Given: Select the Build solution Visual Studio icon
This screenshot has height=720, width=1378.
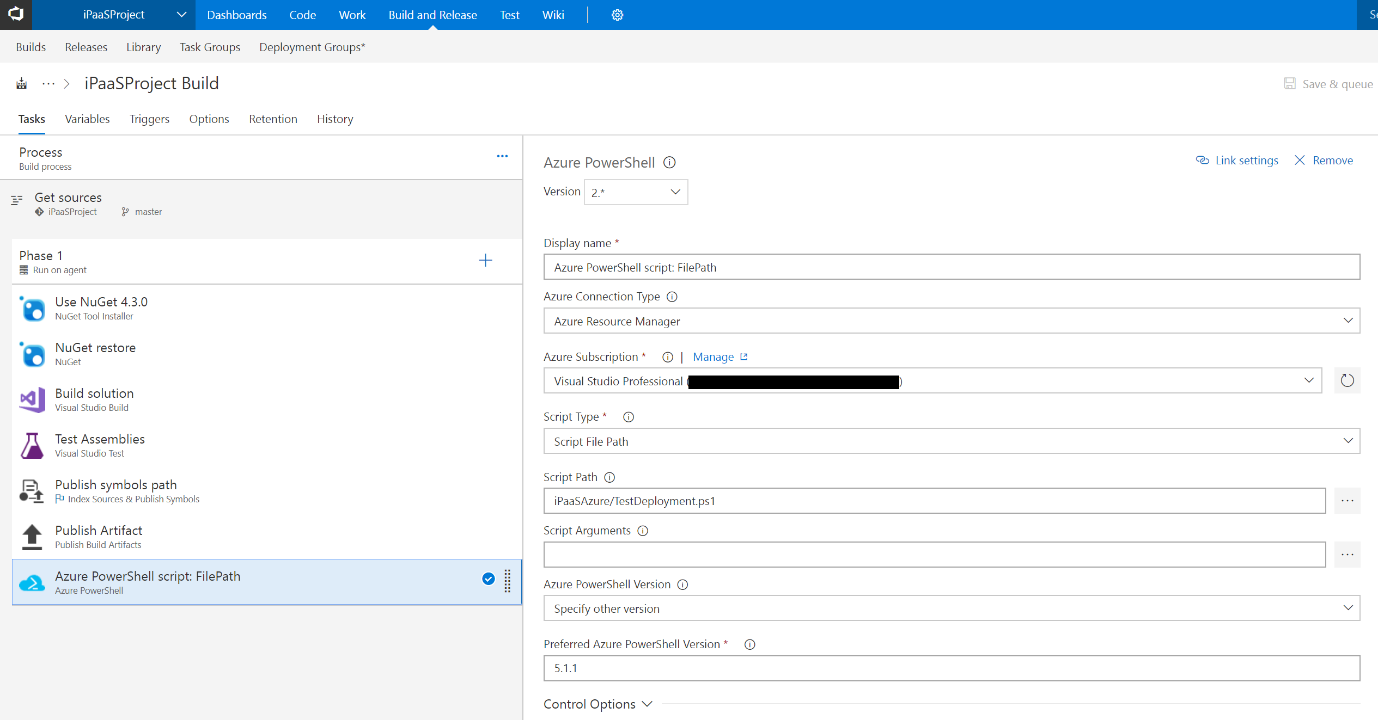Looking at the screenshot, I should click(32, 400).
